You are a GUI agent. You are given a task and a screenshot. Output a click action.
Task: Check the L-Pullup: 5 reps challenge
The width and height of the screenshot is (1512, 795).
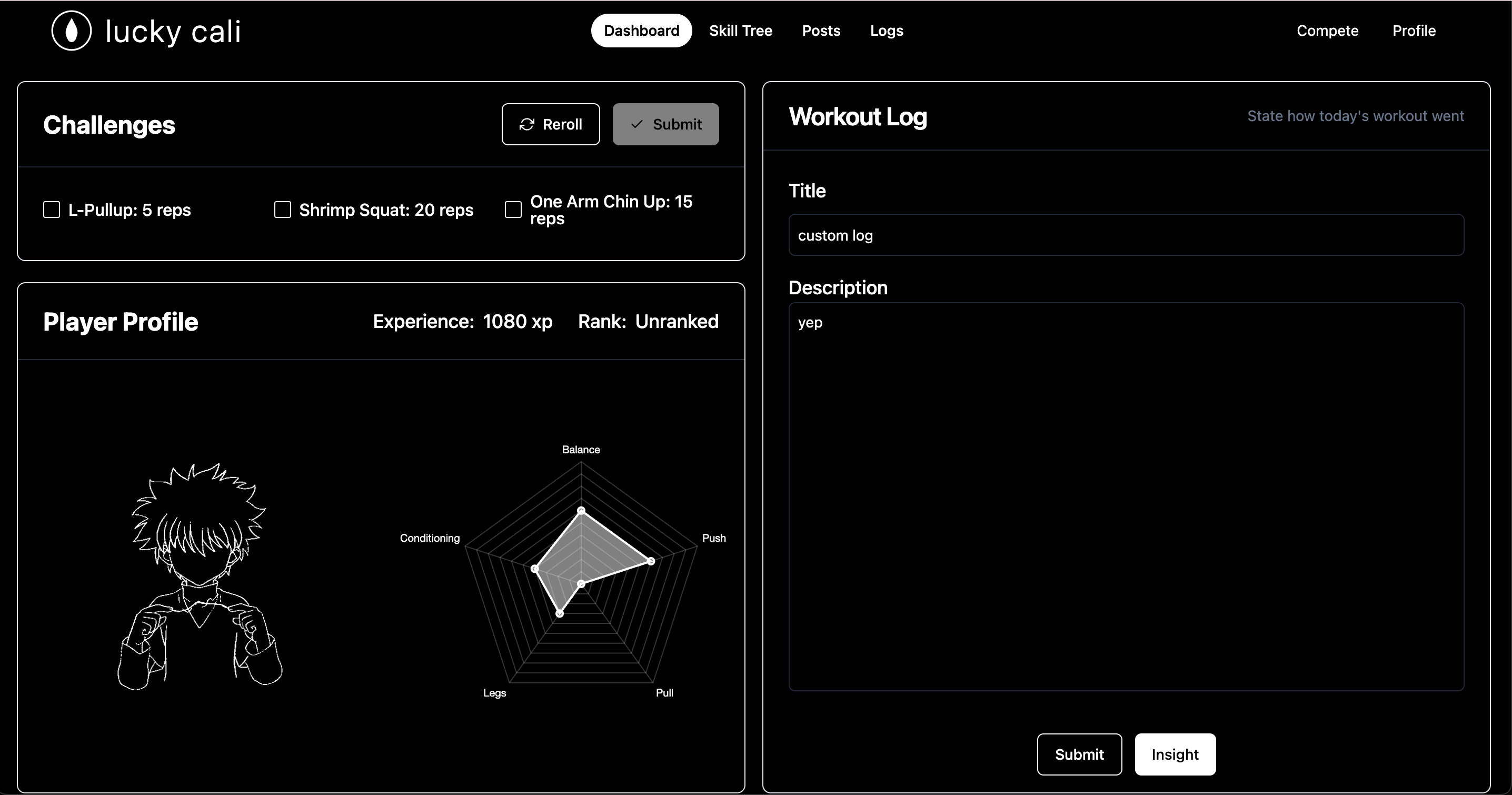[52, 210]
